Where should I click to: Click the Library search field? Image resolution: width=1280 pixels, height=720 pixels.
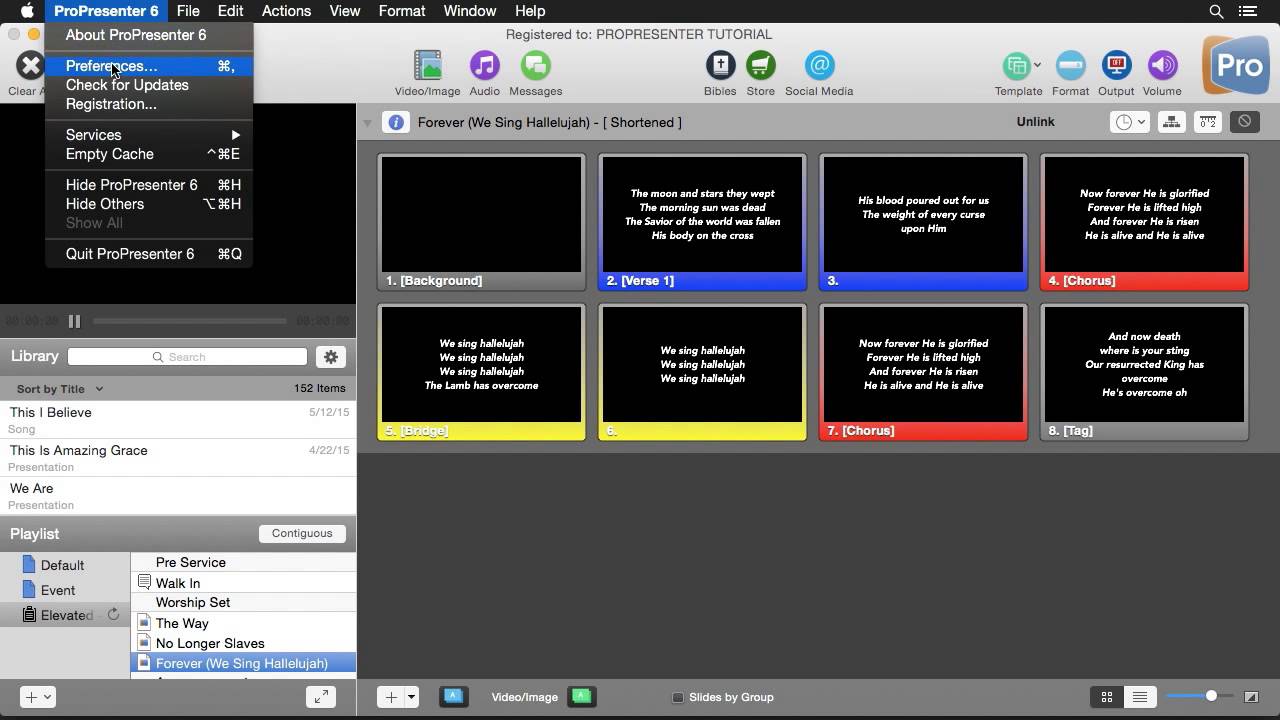(x=187, y=357)
